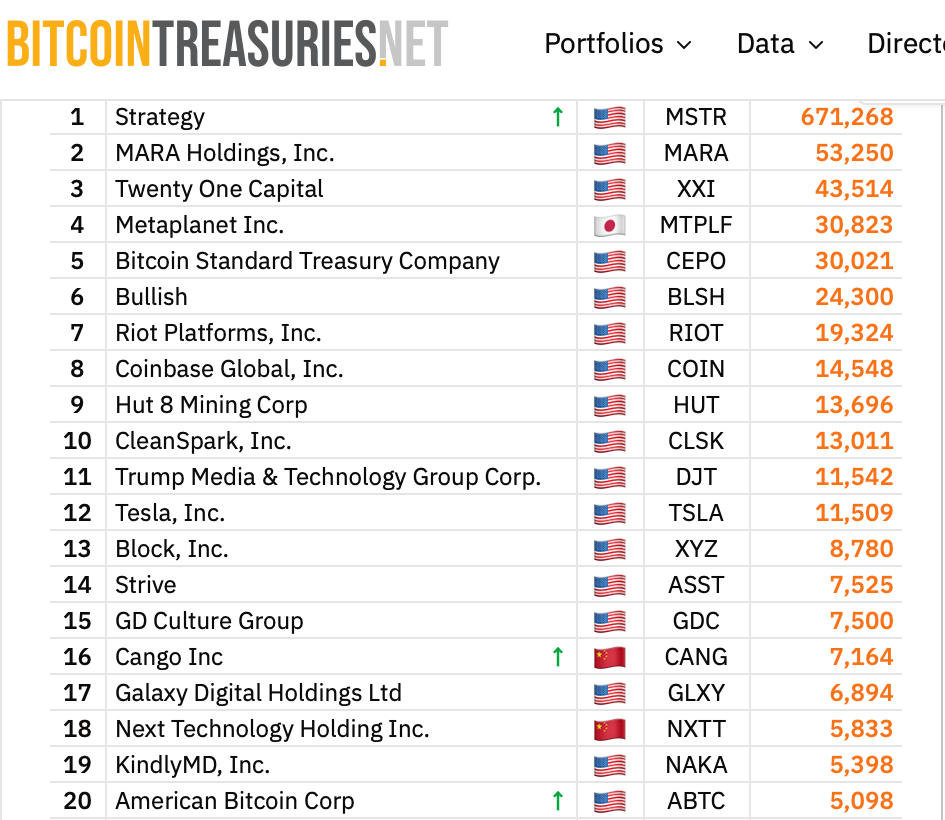Select the Trump Media & Technology Group row
The image size is (945, 820).
coord(326,477)
